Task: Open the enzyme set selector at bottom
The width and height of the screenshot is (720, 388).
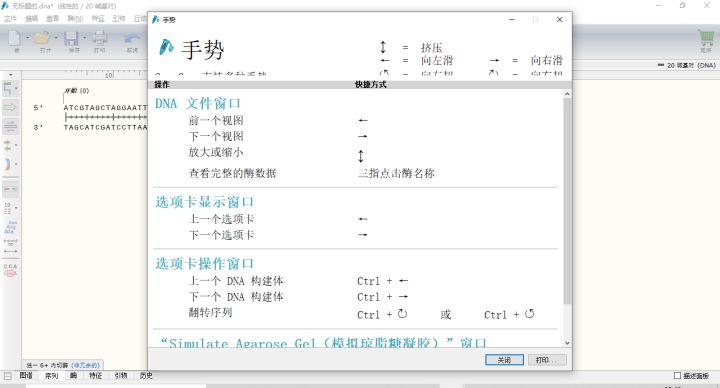Action: click(x=62, y=365)
